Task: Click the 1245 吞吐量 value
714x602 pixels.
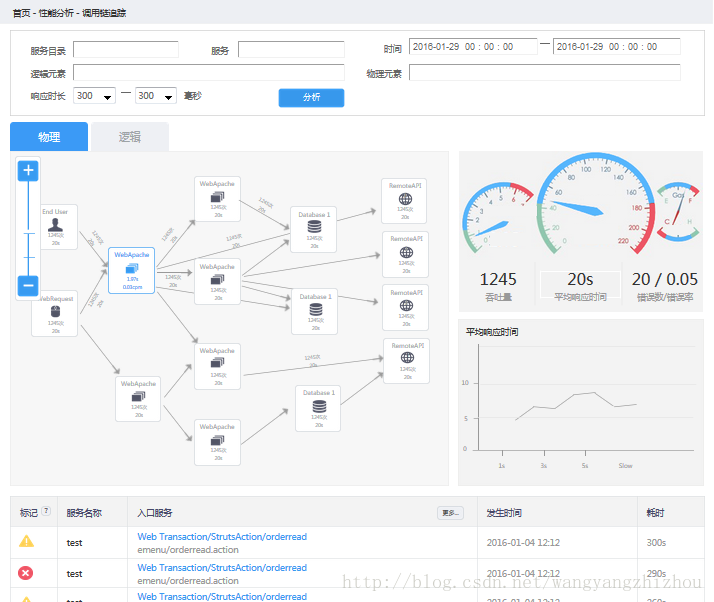Action: (x=498, y=279)
